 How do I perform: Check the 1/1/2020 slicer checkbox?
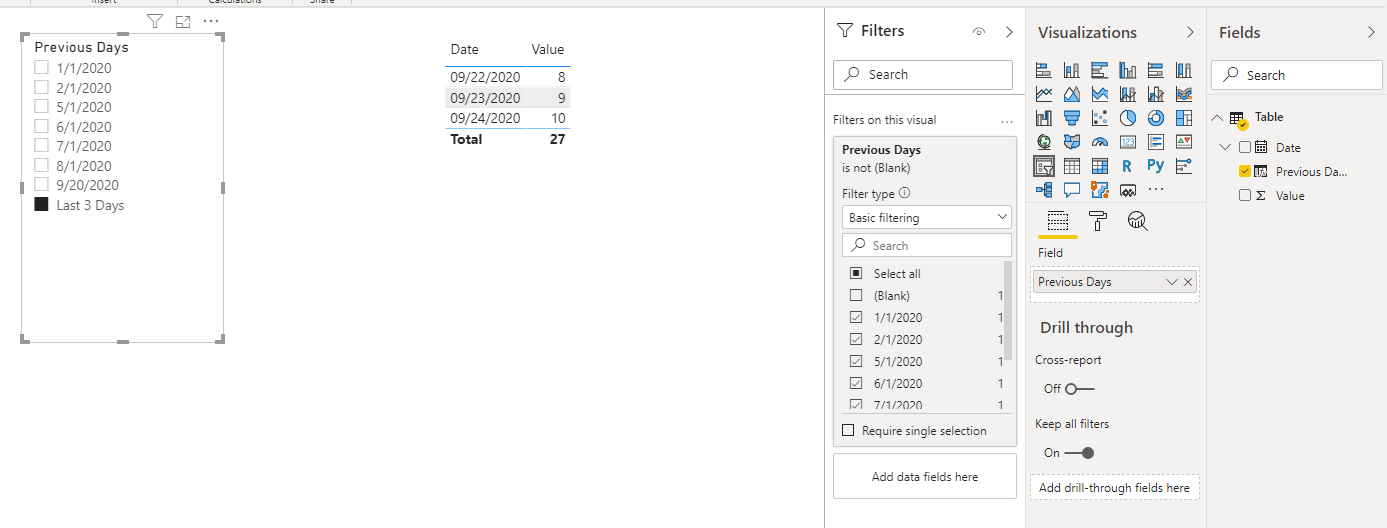[41, 68]
